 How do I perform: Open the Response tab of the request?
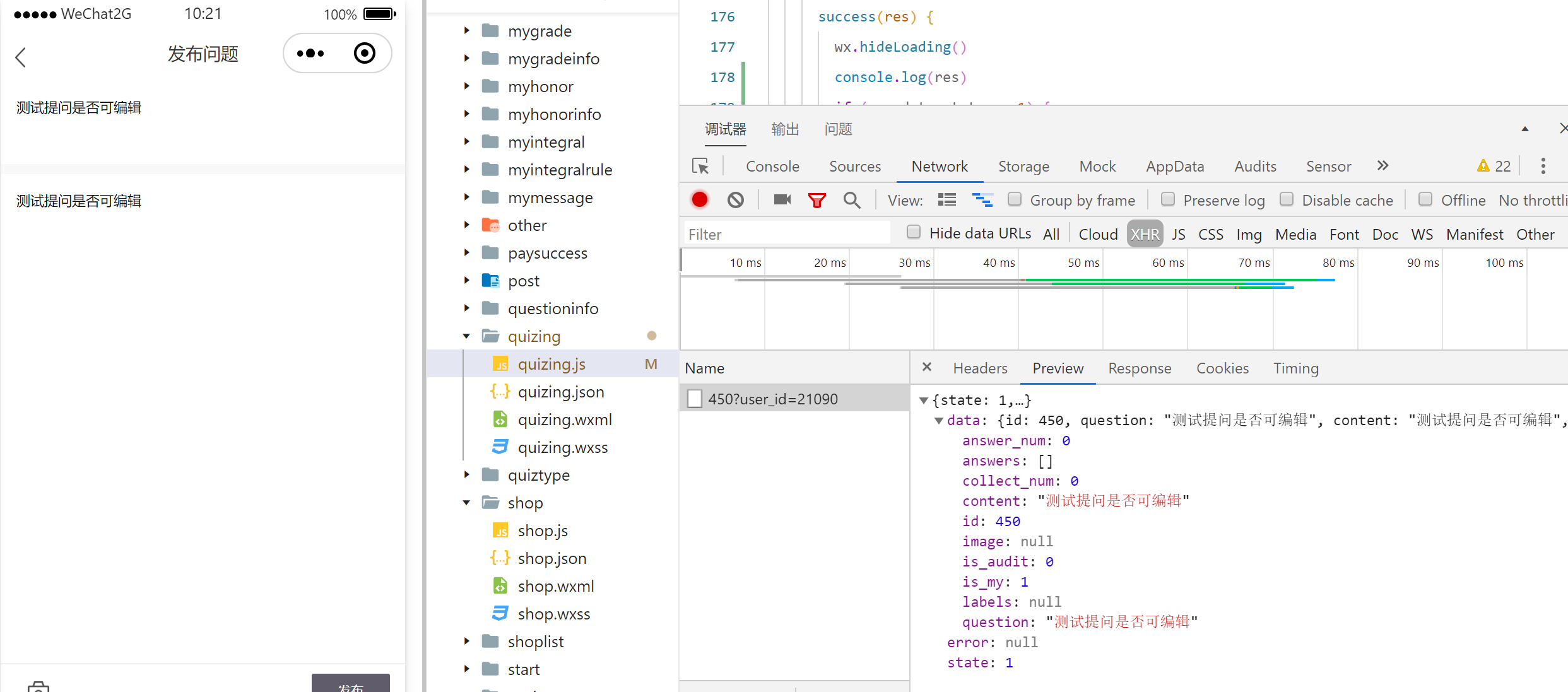click(1139, 368)
